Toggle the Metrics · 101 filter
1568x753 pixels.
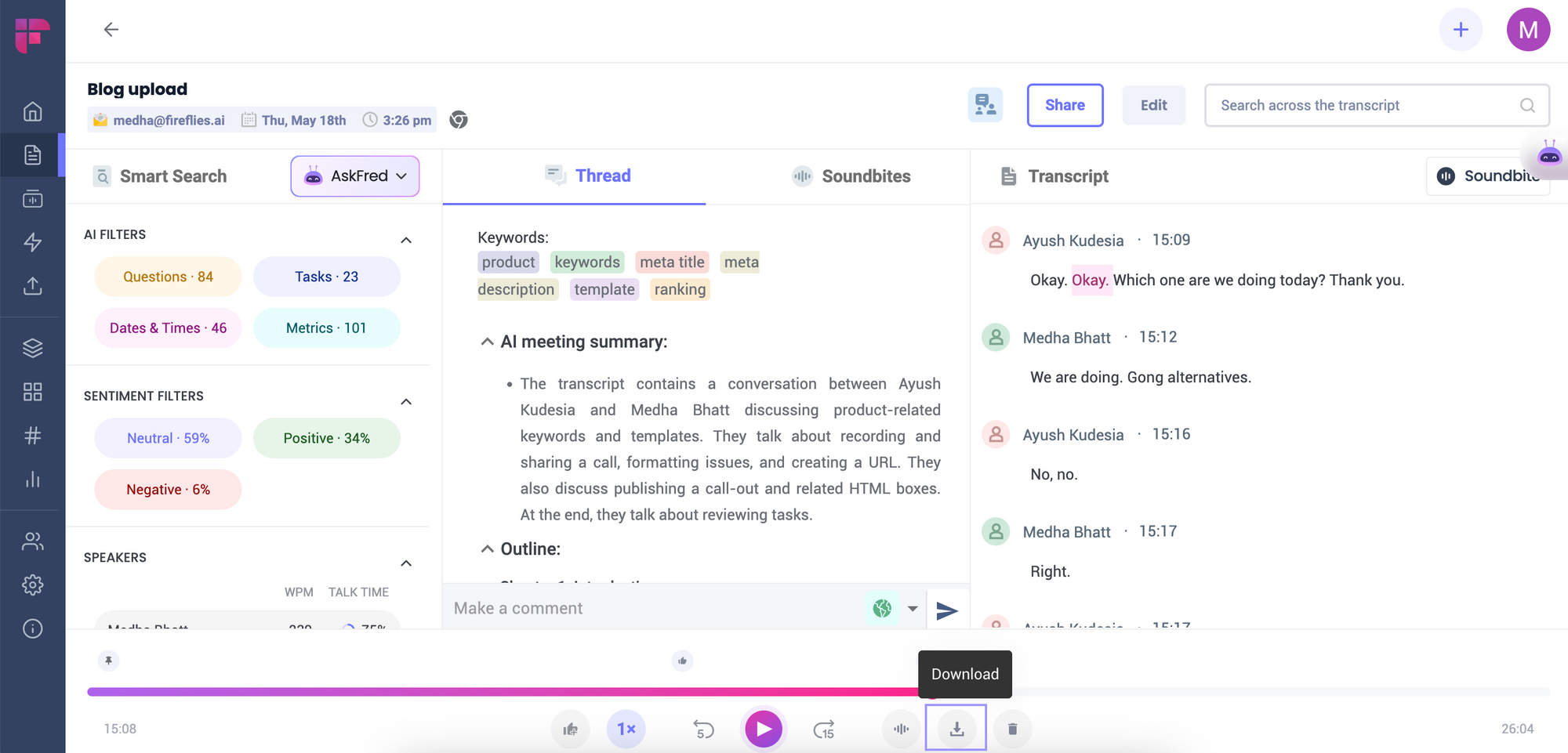pos(326,328)
